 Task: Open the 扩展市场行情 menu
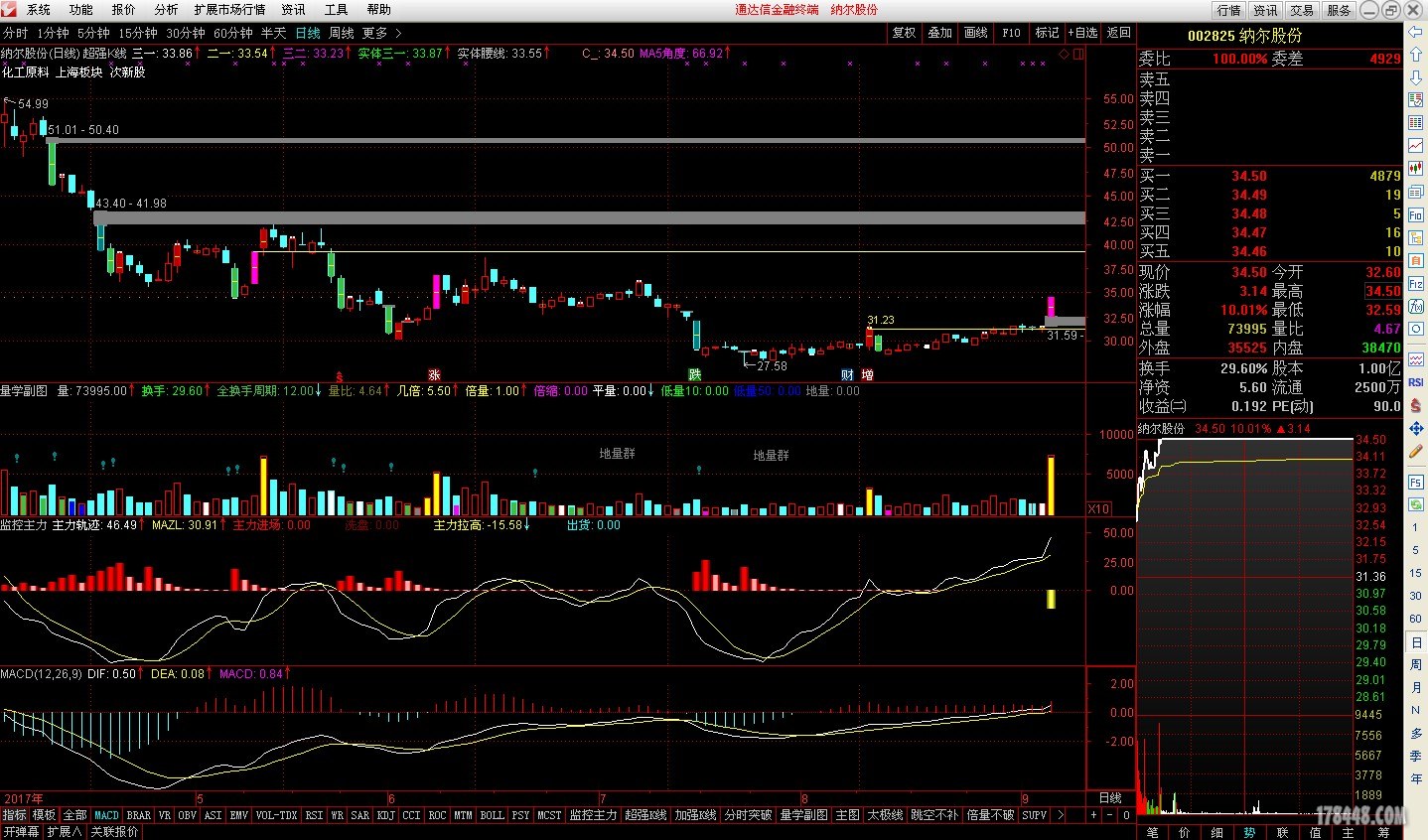pyautogui.click(x=229, y=9)
